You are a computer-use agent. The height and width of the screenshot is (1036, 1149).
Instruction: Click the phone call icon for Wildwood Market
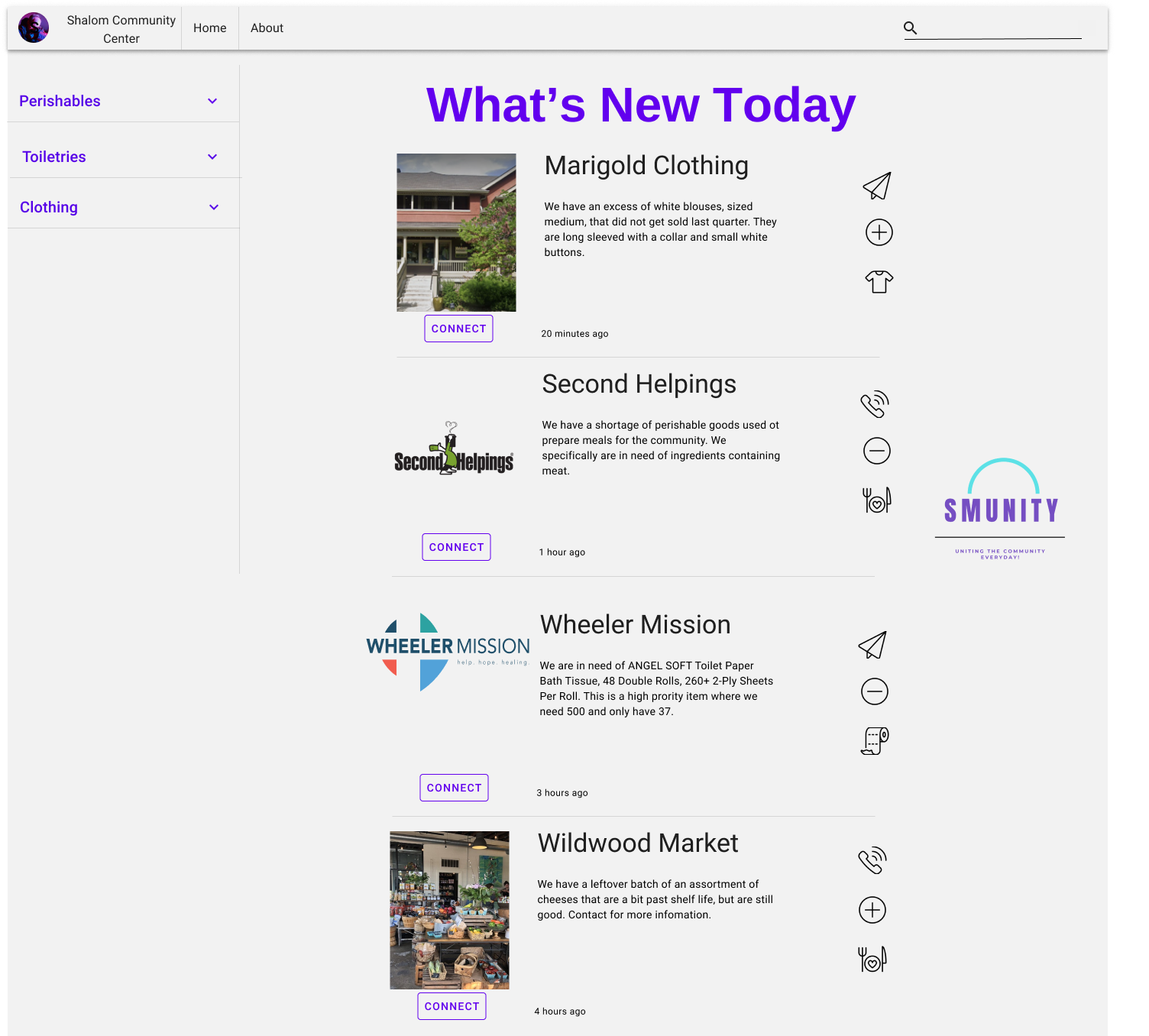[x=872, y=860]
